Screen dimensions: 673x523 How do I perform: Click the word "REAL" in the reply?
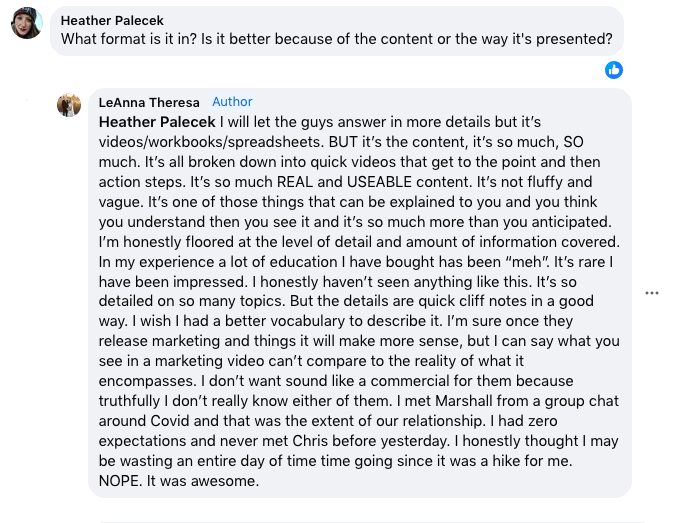(x=295, y=182)
